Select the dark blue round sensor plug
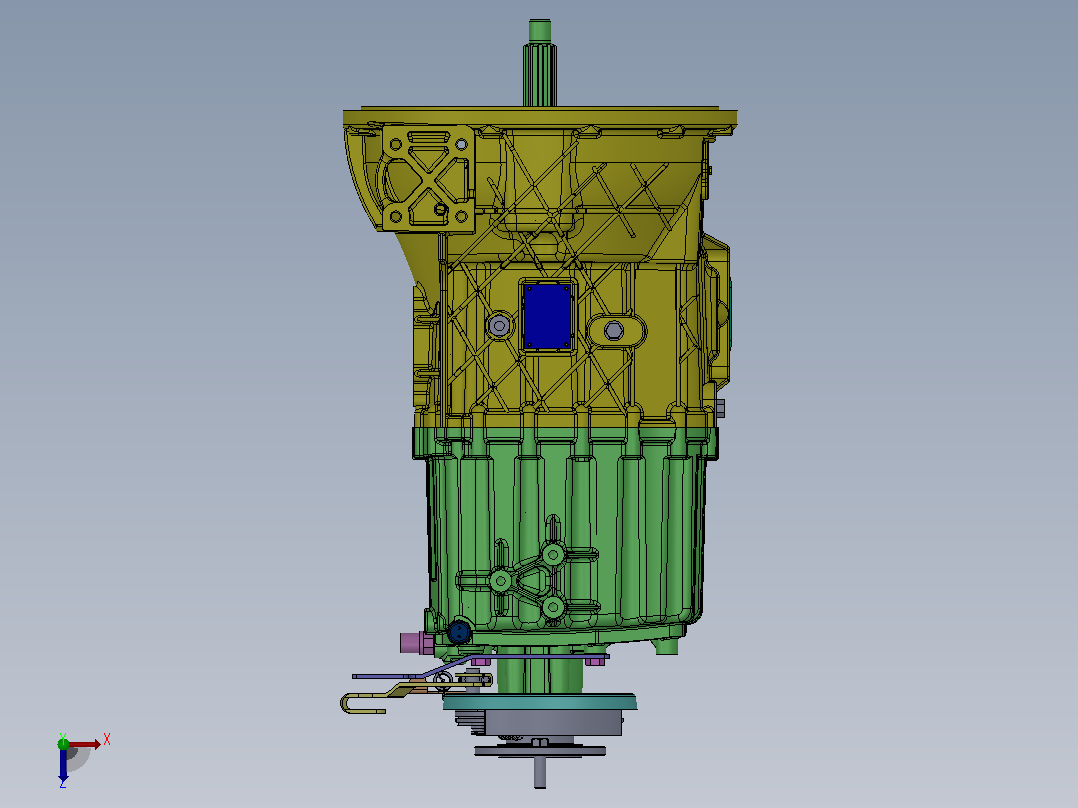 (459, 631)
